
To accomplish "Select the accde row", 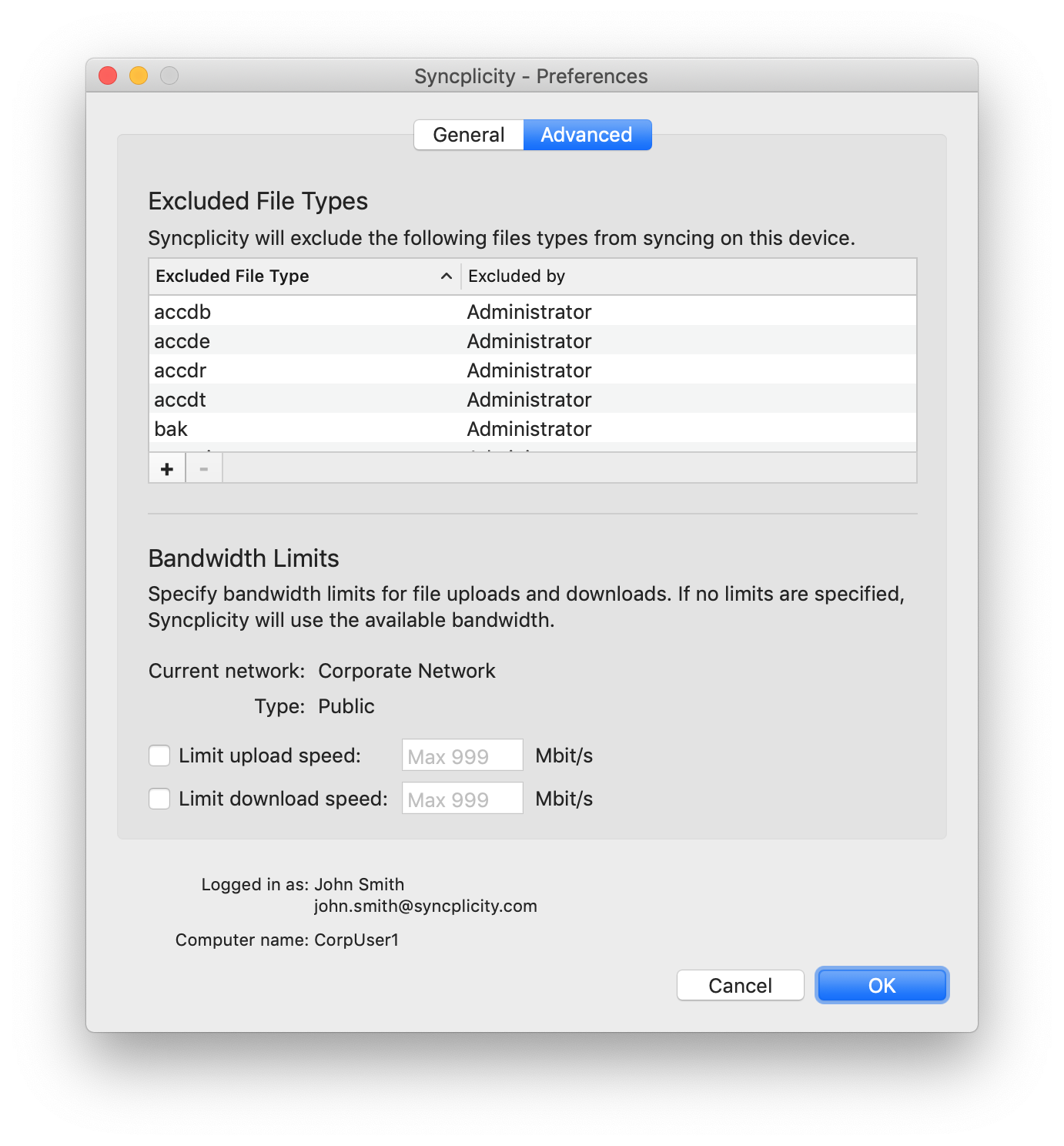I will pos(533,340).
